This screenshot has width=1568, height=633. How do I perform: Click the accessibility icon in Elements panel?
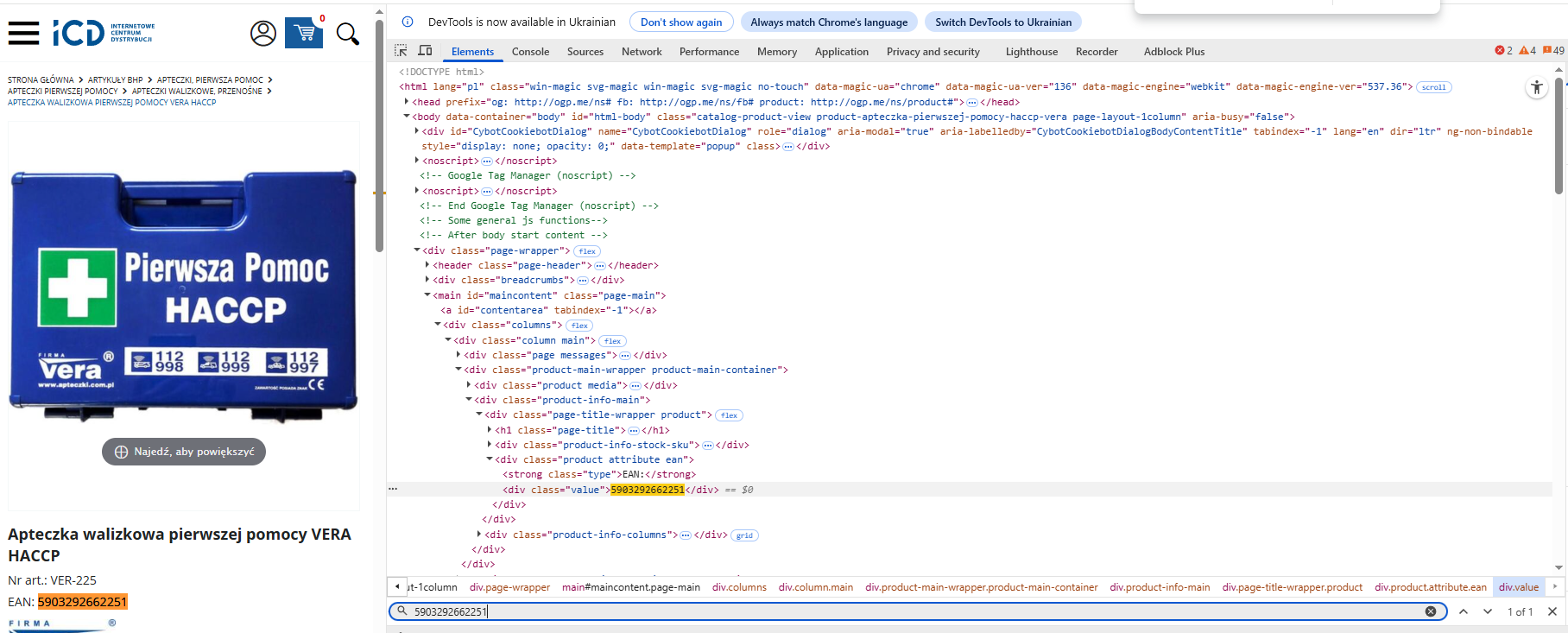[1536, 87]
